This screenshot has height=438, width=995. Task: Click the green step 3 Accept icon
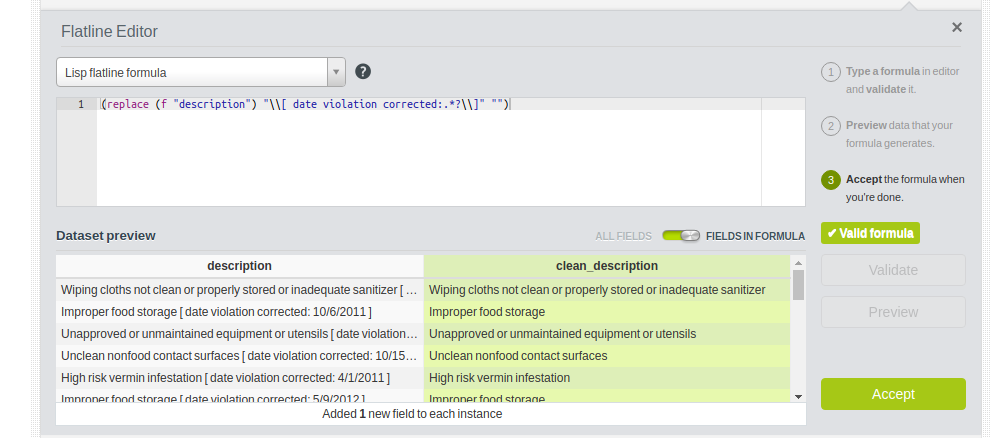[x=830, y=180]
